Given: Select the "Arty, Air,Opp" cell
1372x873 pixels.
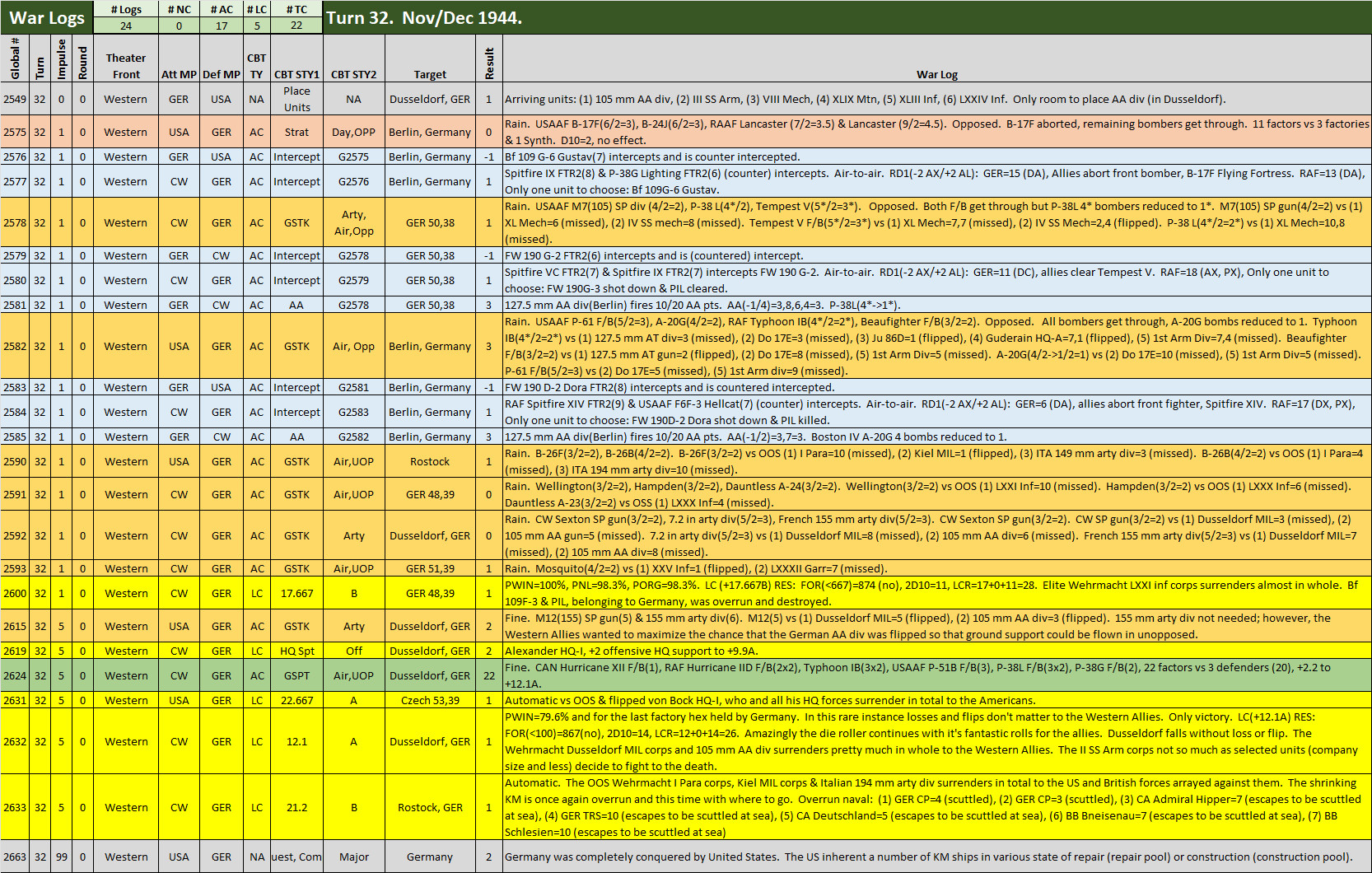Looking at the screenshot, I should coord(353,222).
